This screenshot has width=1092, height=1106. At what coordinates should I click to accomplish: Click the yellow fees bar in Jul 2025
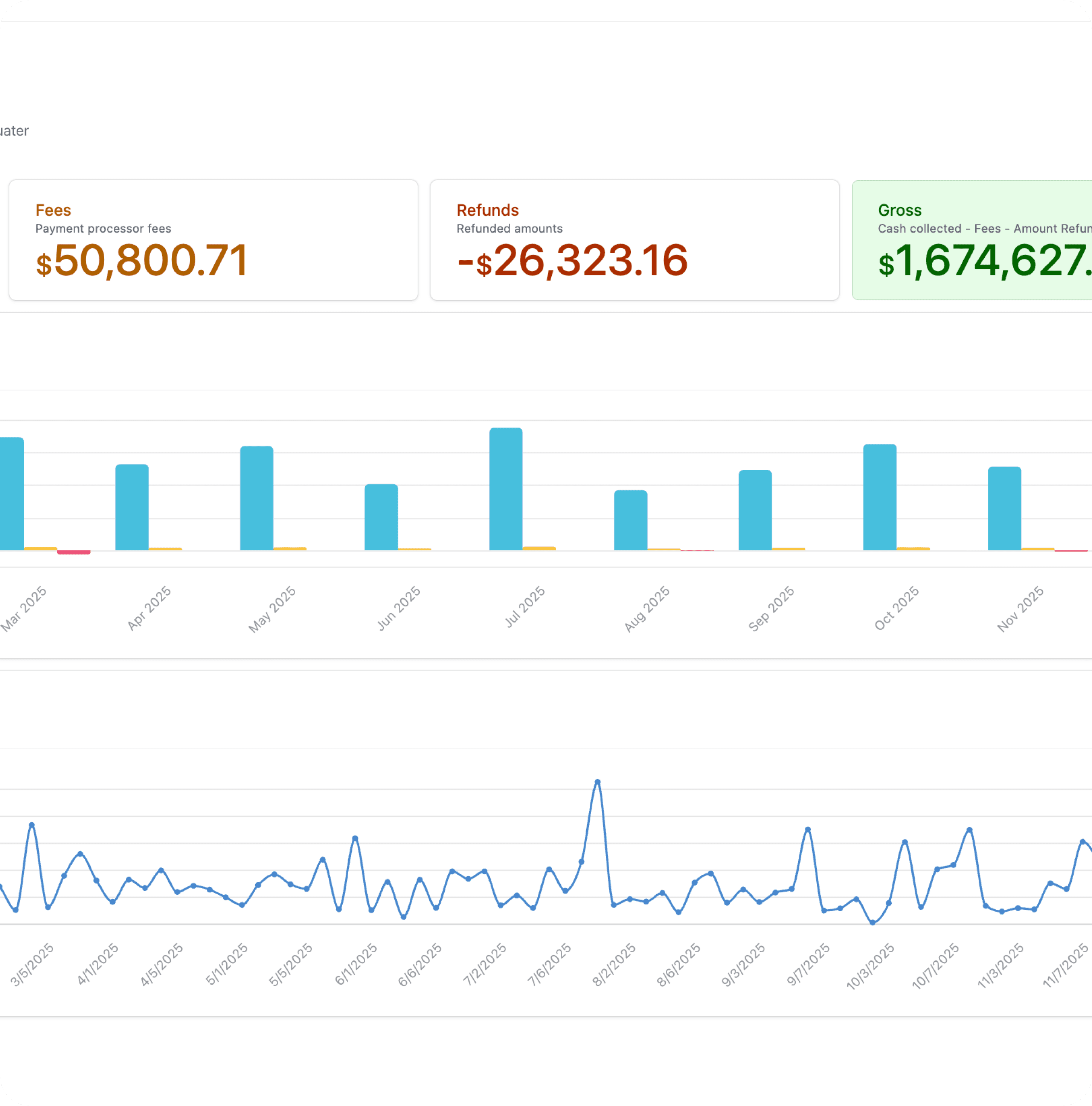coord(539,548)
